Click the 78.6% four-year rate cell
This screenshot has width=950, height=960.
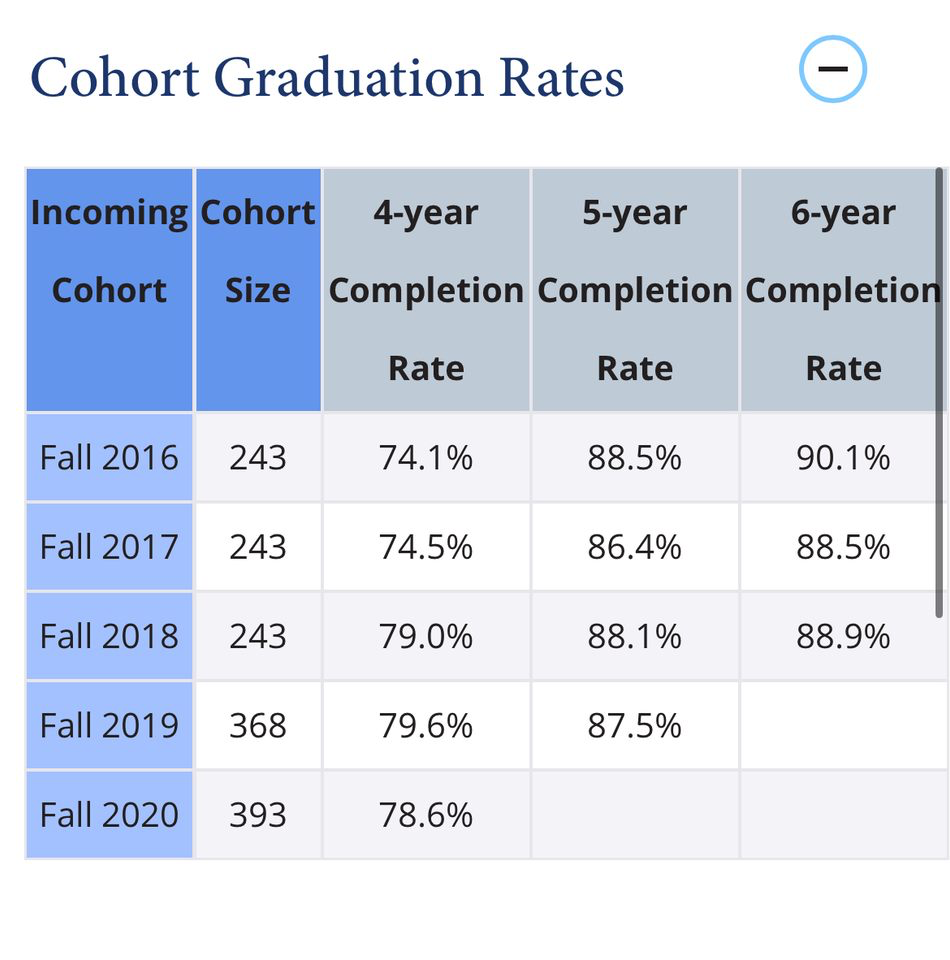pyautogui.click(x=426, y=815)
